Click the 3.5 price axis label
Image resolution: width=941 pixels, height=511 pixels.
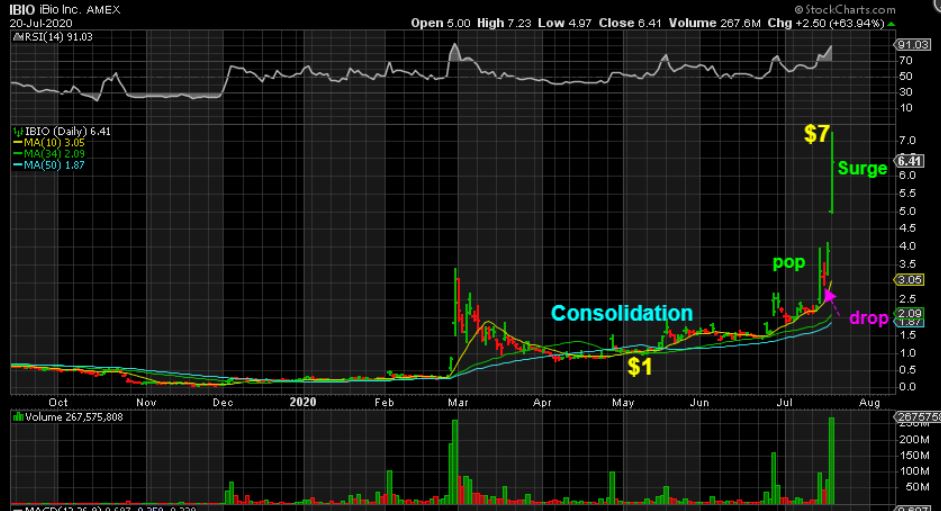907,264
